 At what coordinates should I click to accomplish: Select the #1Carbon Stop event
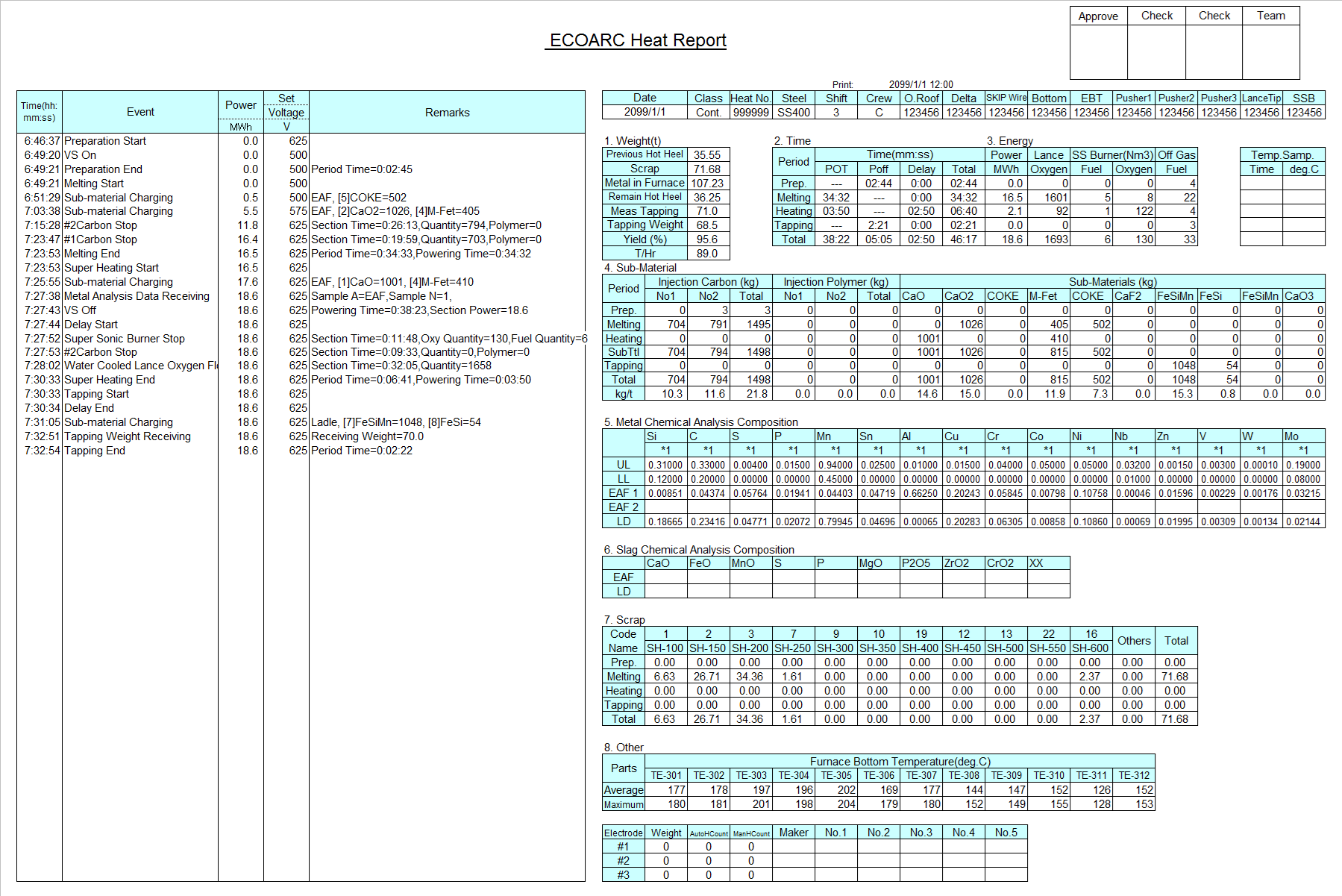(x=101, y=239)
